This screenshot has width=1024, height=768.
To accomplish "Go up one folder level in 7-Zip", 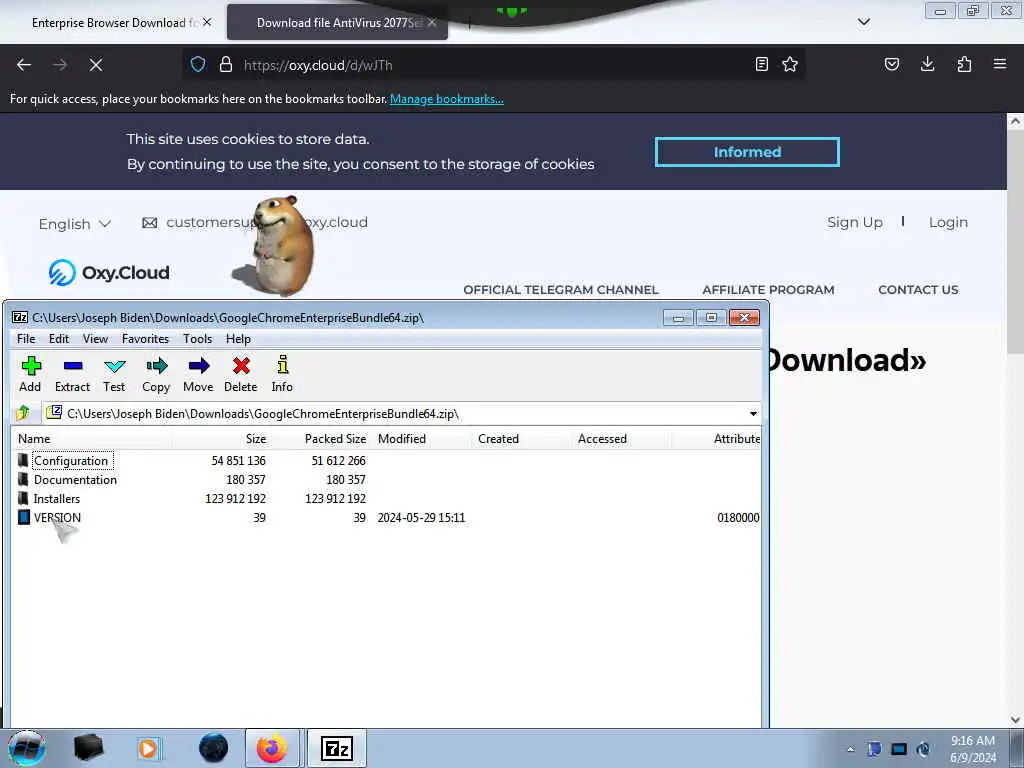I will coord(24,413).
